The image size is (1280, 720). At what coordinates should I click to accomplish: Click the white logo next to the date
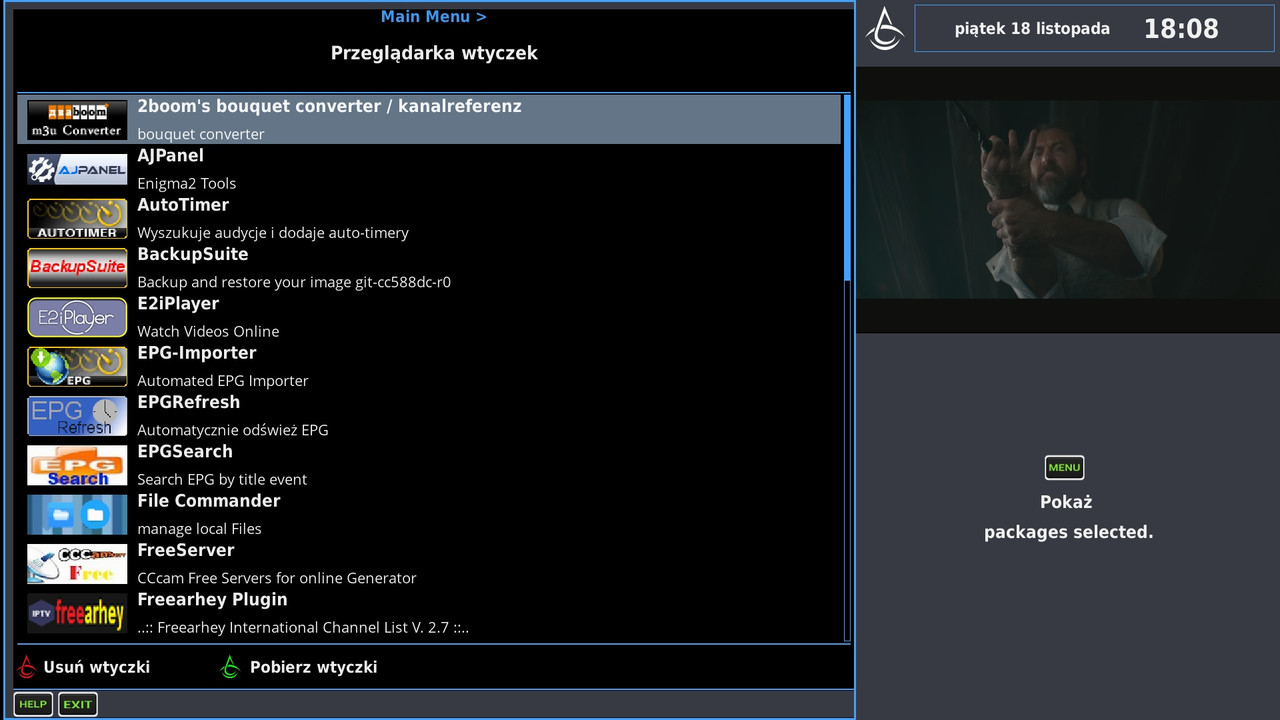pos(885,28)
